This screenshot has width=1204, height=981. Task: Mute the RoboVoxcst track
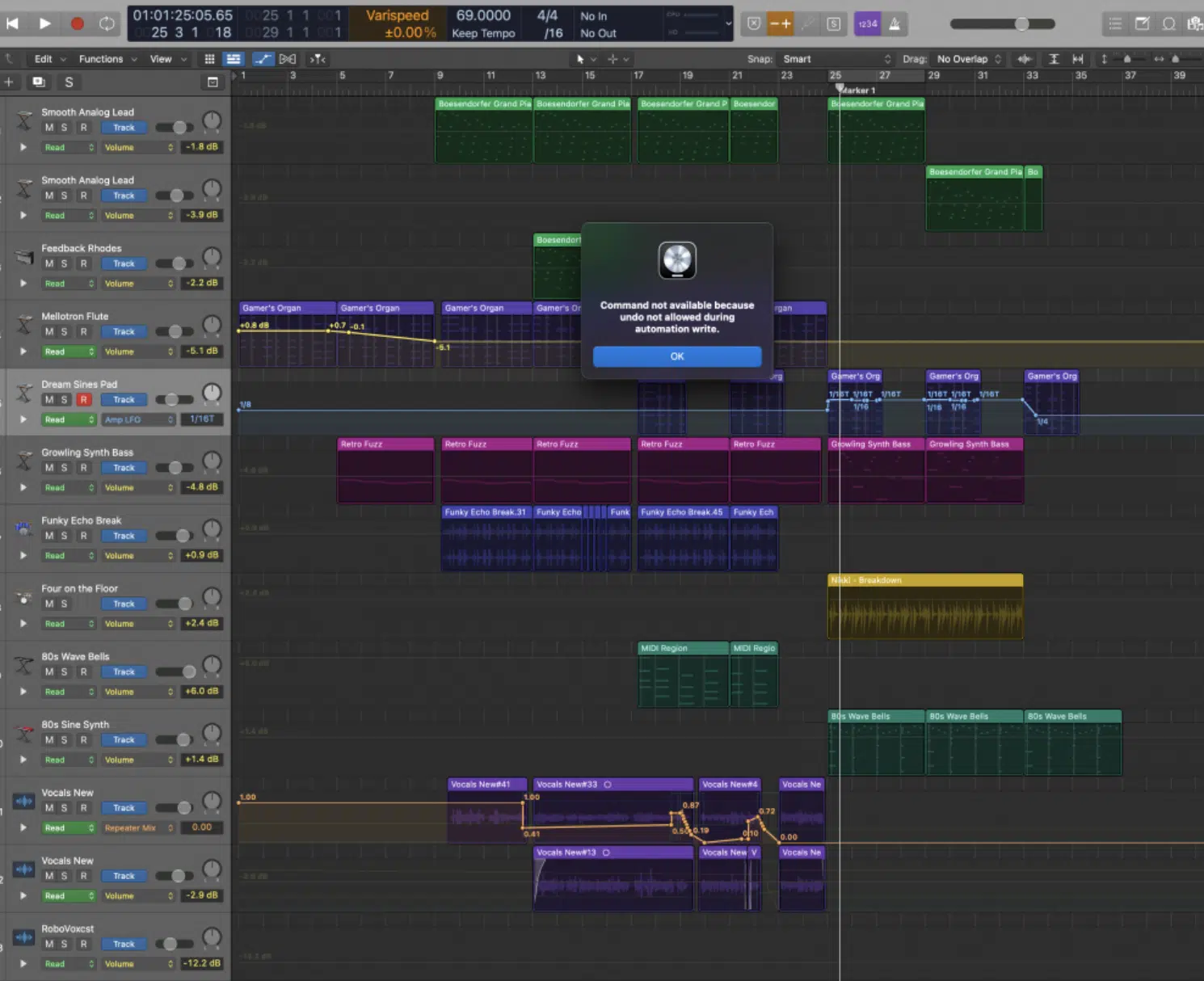pyautogui.click(x=49, y=944)
